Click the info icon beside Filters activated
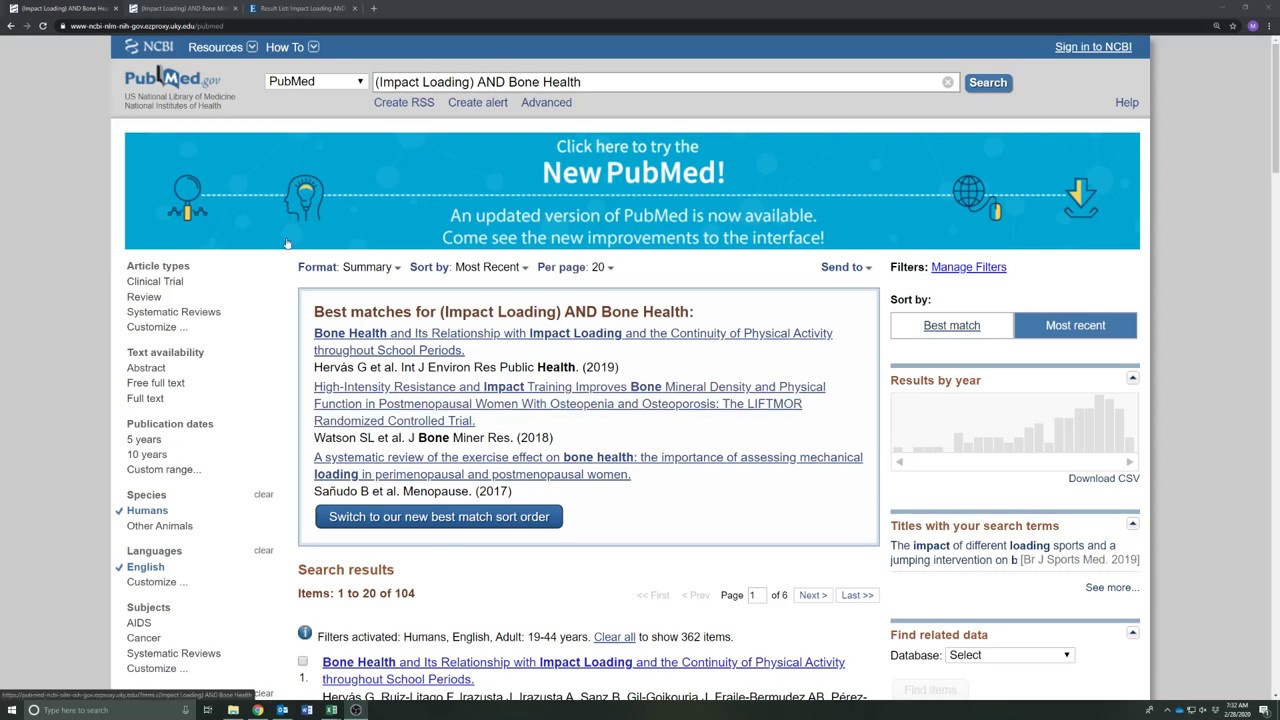 pyautogui.click(x=305, y=633)
